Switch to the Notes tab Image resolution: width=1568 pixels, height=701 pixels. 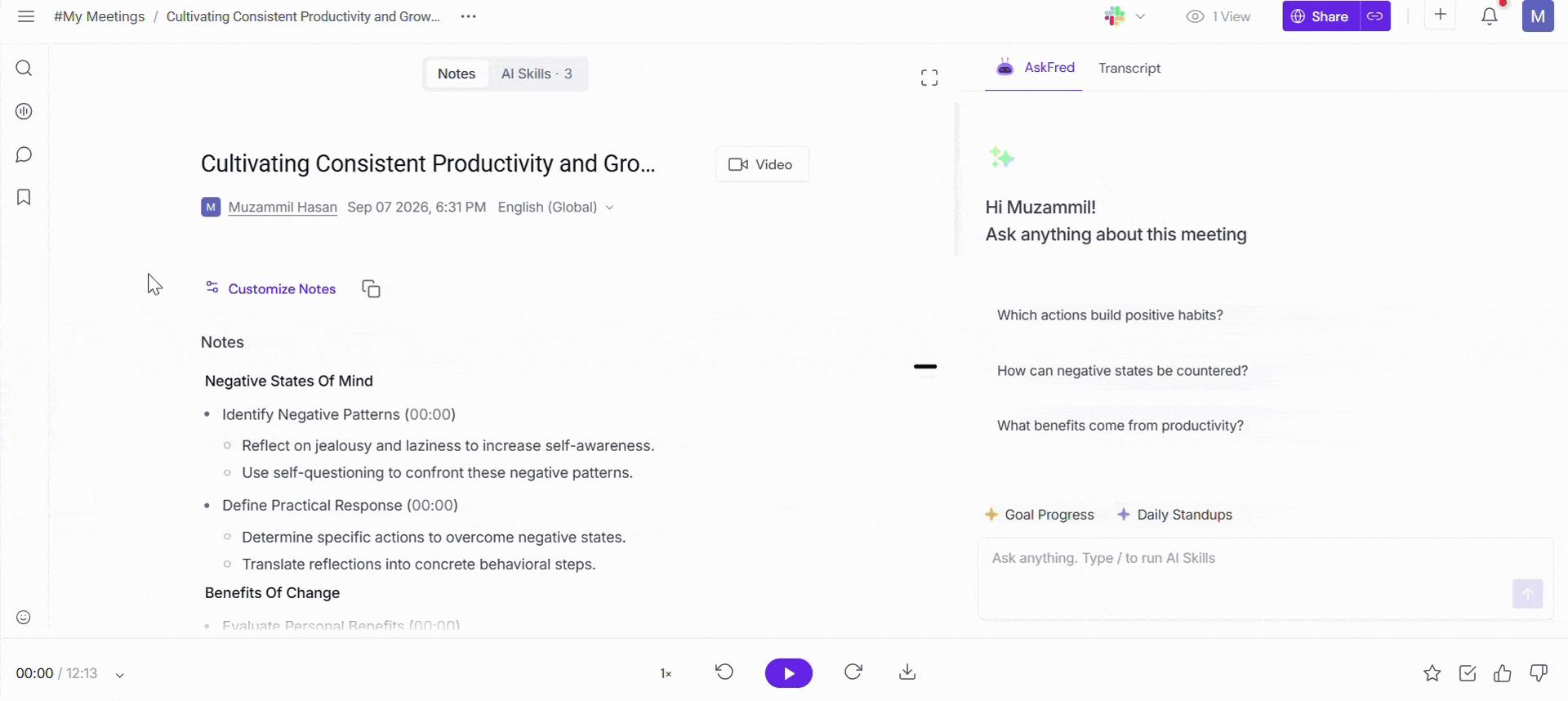[x=457, y=74]
